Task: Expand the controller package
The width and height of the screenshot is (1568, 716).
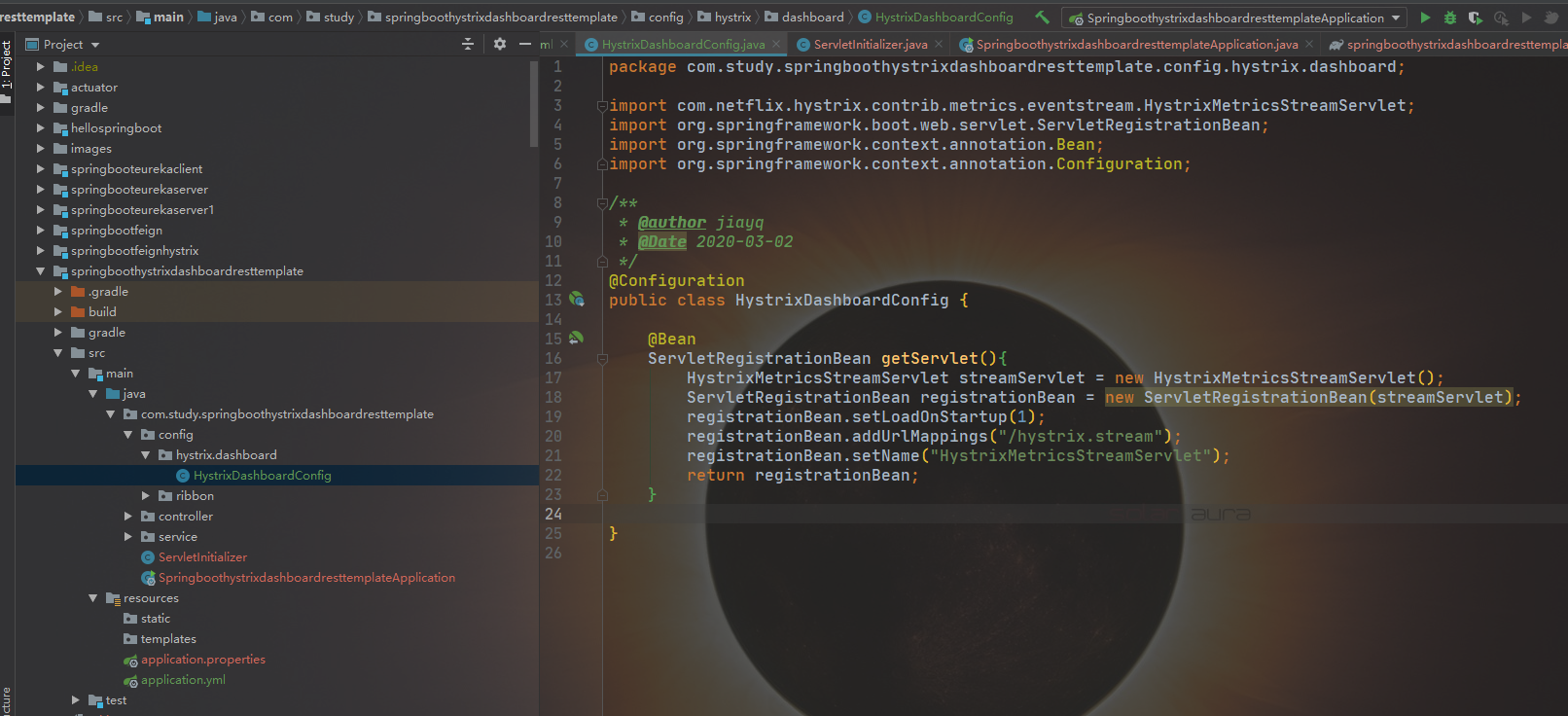Action: 128,516
